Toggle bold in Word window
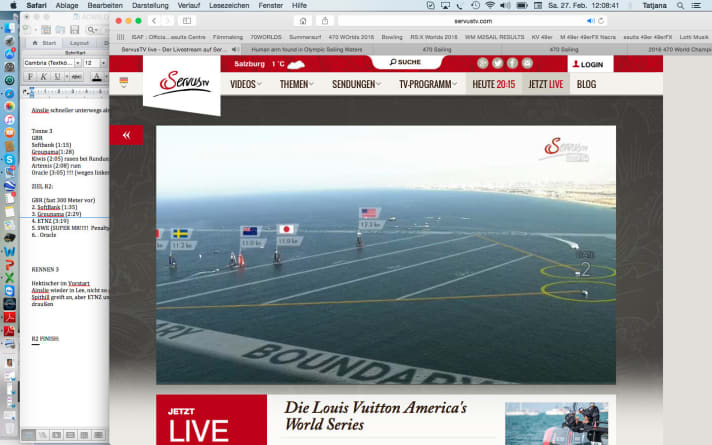 (30, 77)
